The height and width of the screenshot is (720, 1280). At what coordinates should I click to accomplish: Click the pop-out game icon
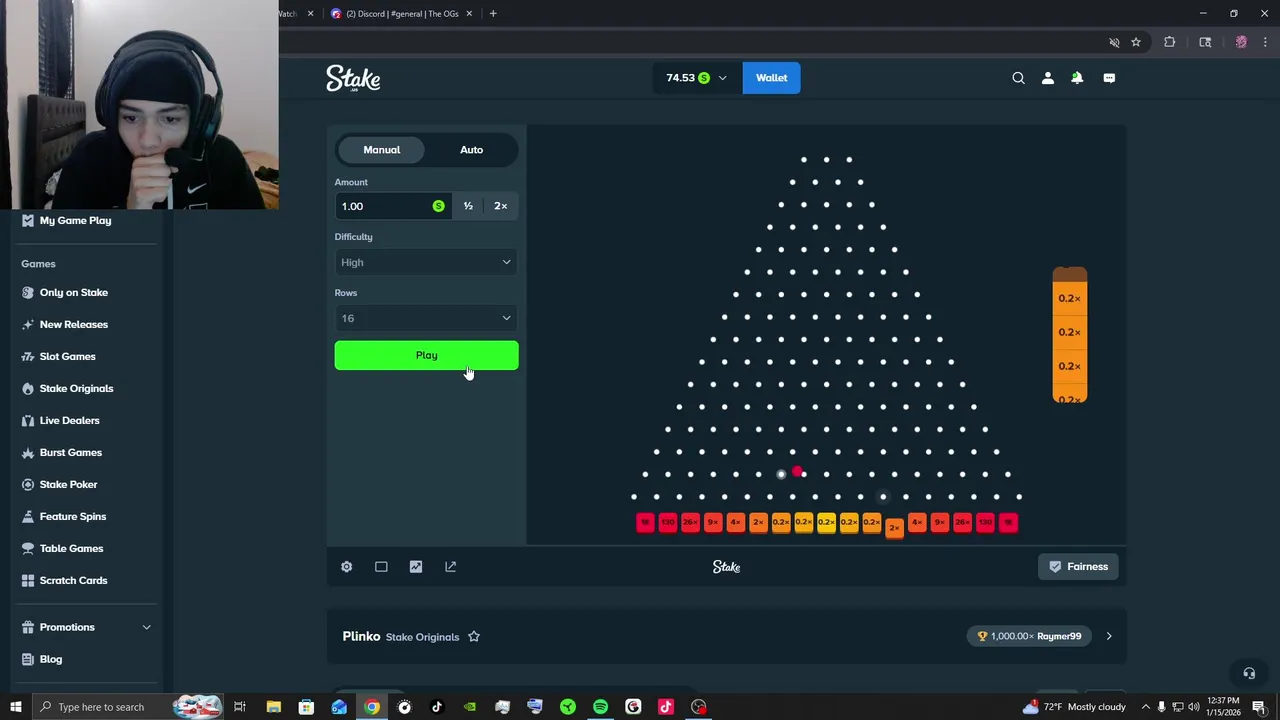pyautogui.click(x=450, y=567)
